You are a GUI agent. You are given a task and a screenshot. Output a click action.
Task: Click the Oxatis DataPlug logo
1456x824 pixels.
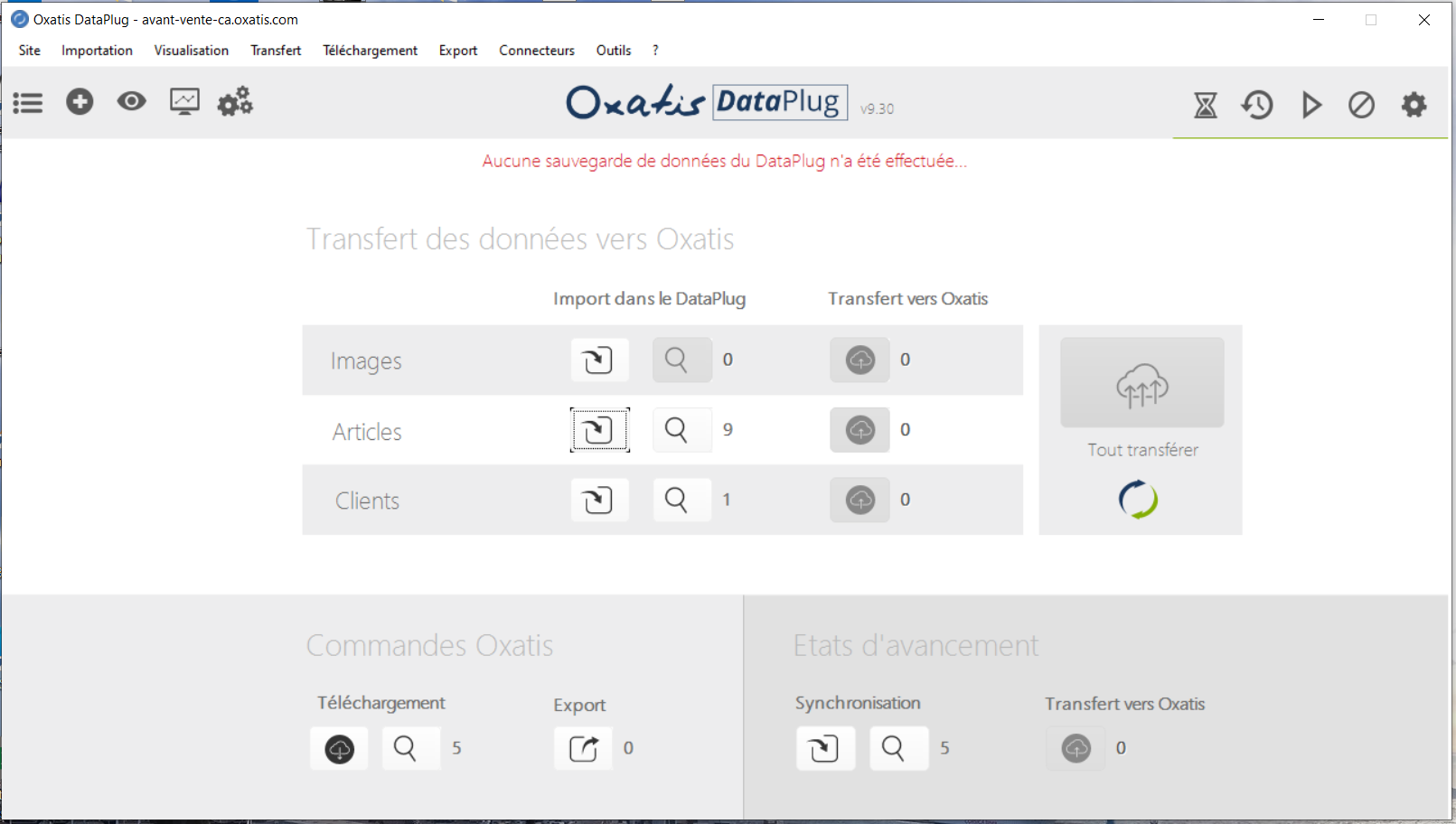(x=708, y=102)
